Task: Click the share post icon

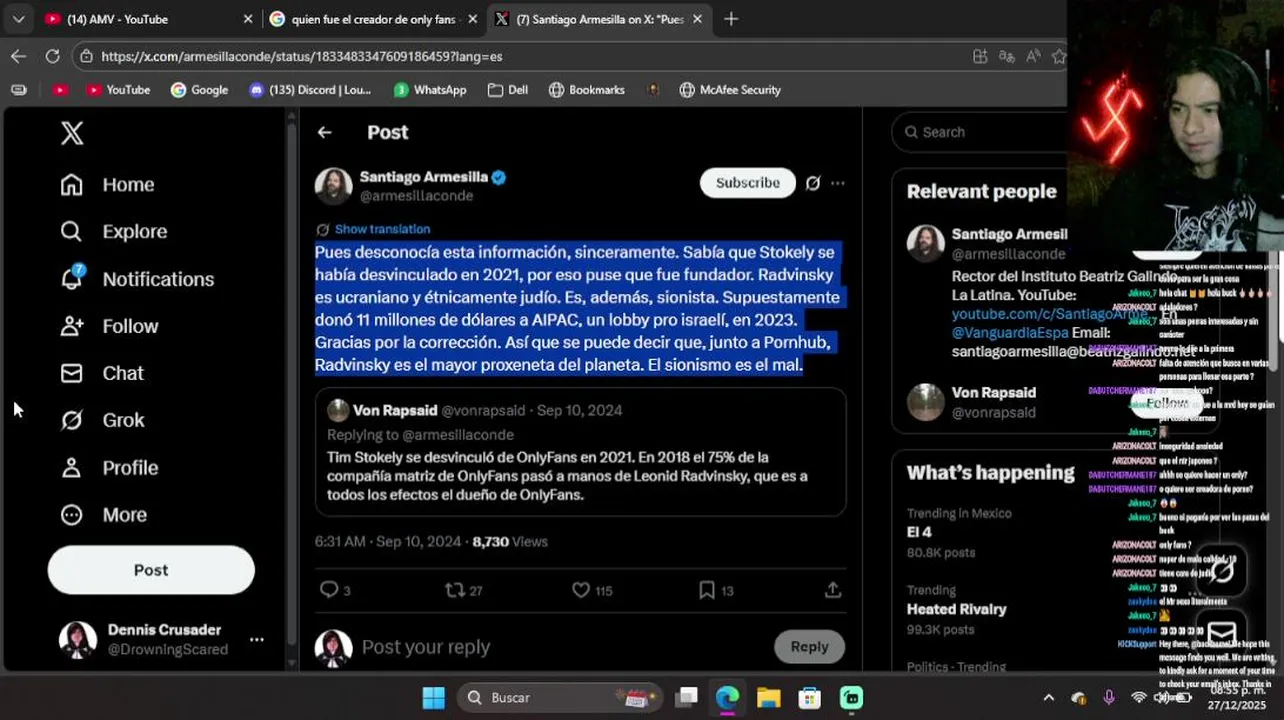Action: click(x=833, y=590)
